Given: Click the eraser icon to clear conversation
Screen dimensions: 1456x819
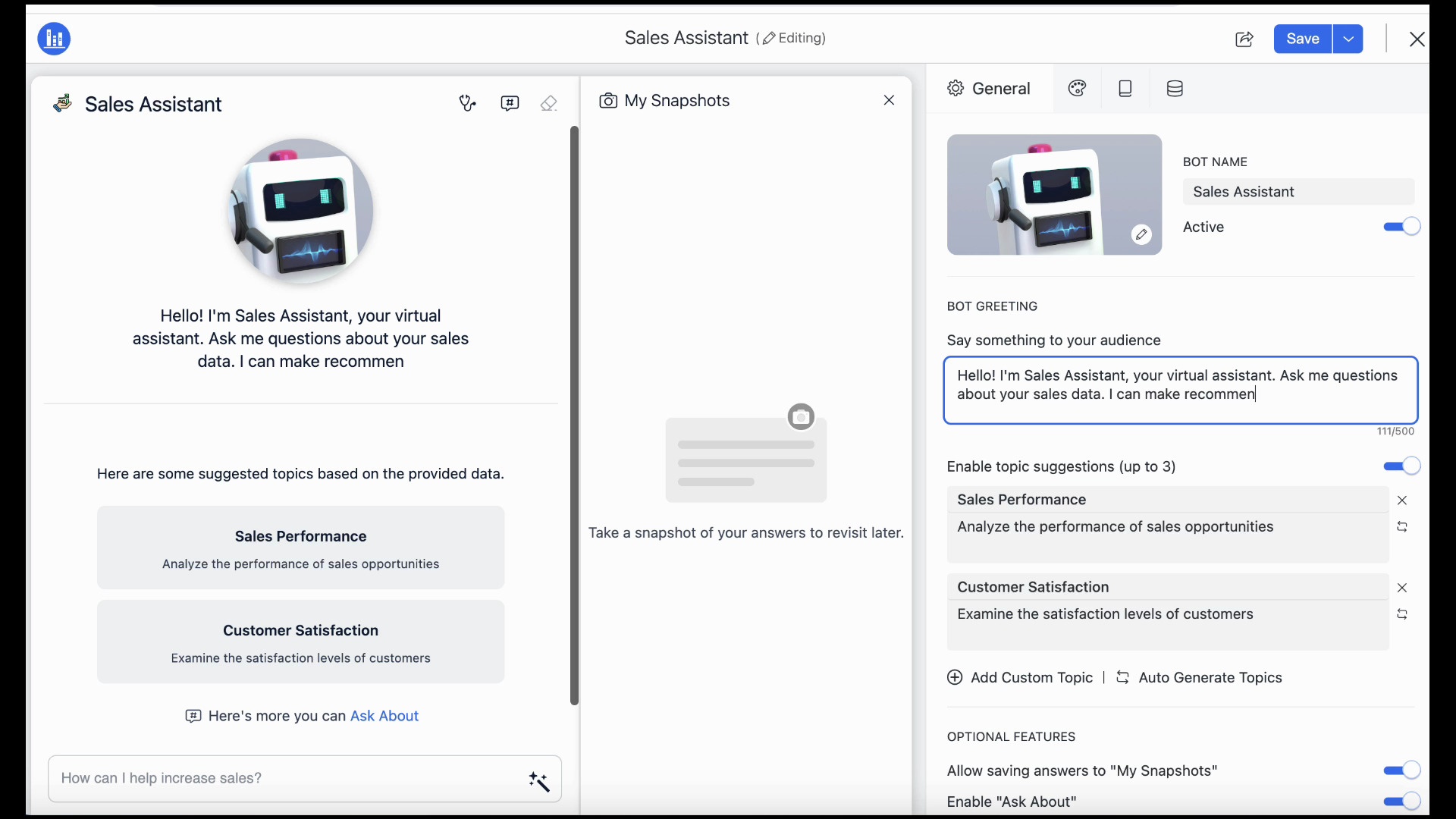Looking at the screenshot, I should 549,103.
